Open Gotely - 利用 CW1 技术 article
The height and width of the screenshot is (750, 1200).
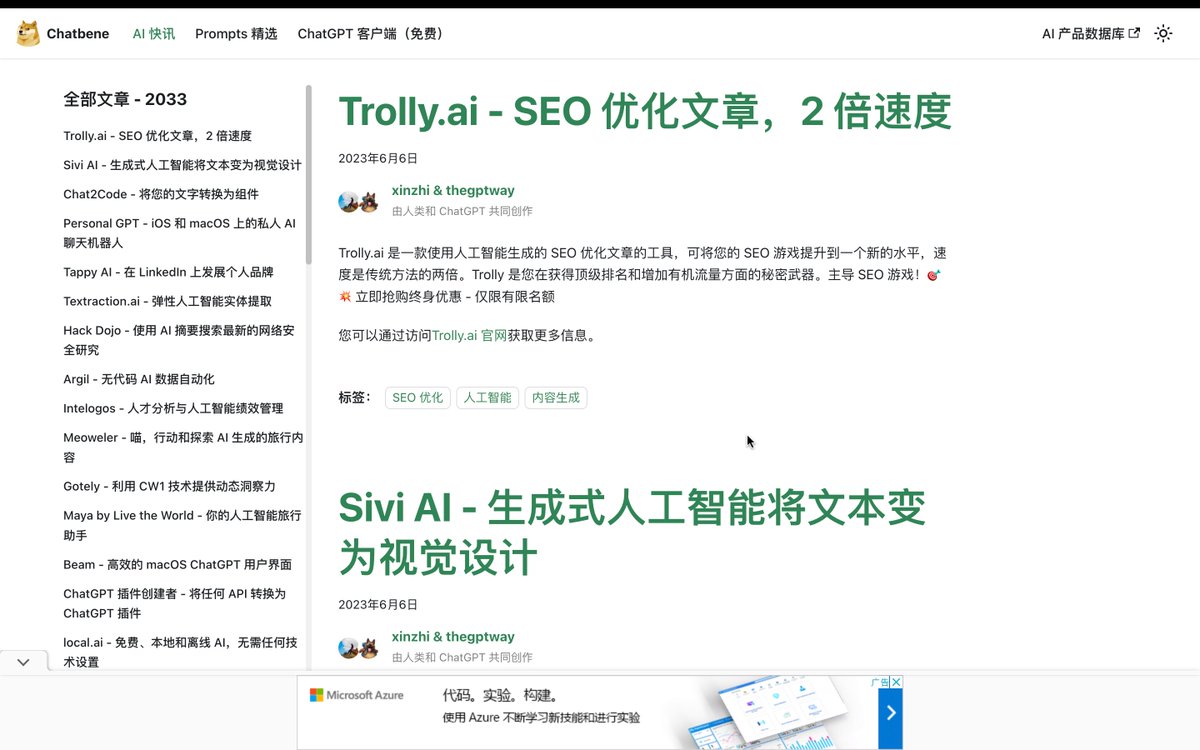point(169,486)
